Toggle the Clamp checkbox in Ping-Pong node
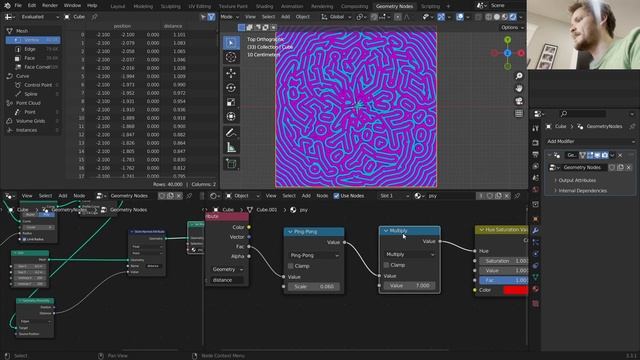Screen dimensions: 640x360 [x=291, y=266]
